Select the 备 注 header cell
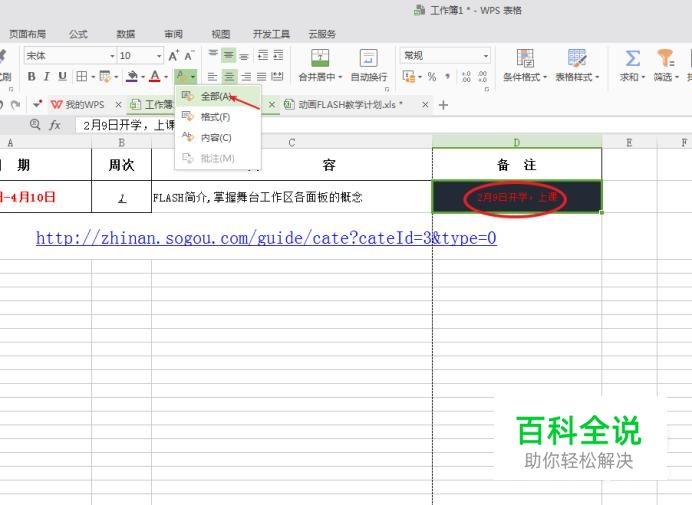Image resolution: width=692 pixels, height=505 pixels. click(517, 165)
